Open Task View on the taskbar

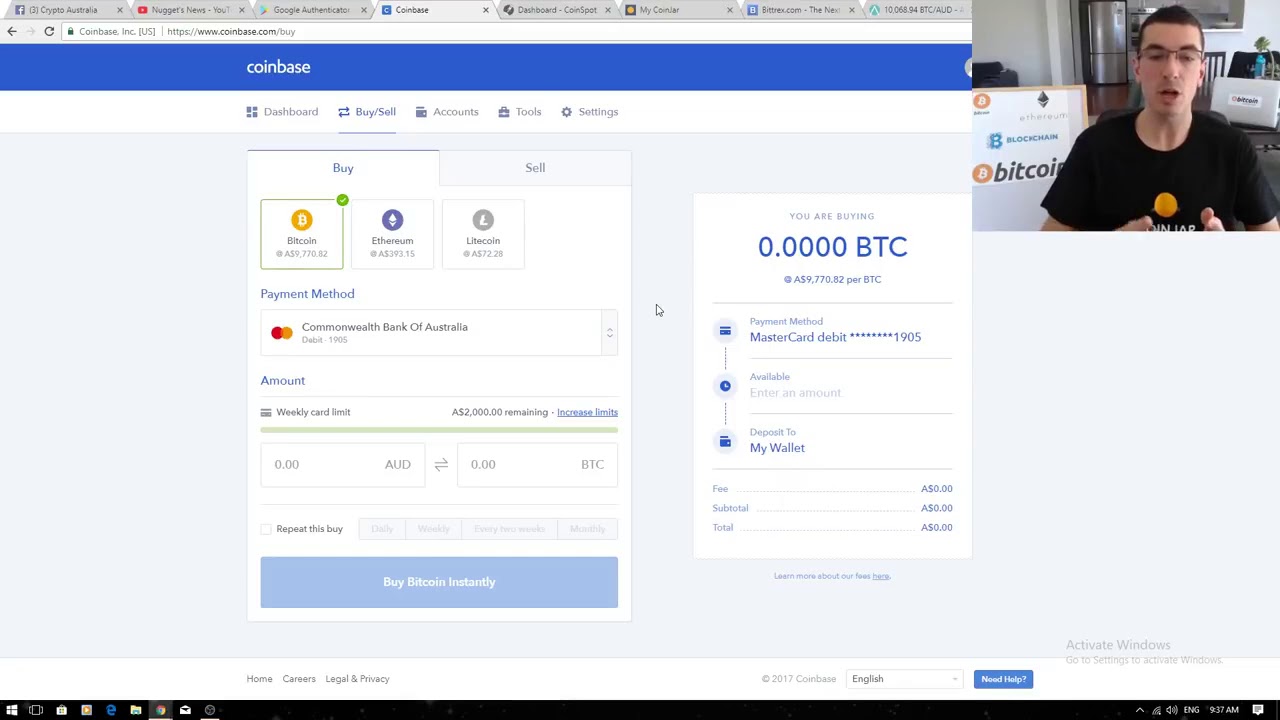[x=36, y=710]
